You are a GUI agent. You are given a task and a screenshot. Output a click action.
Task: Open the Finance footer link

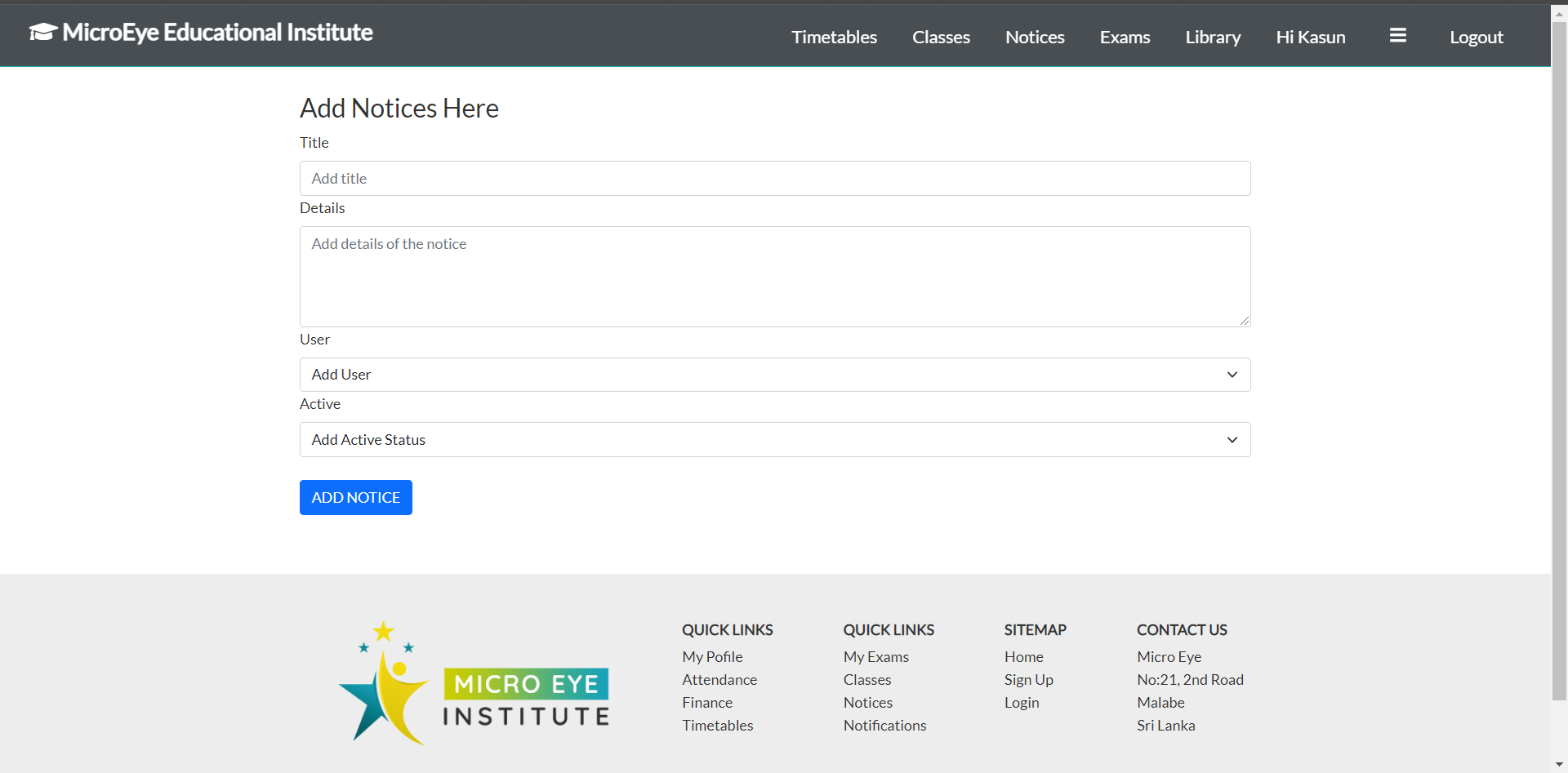coord(707,702)
